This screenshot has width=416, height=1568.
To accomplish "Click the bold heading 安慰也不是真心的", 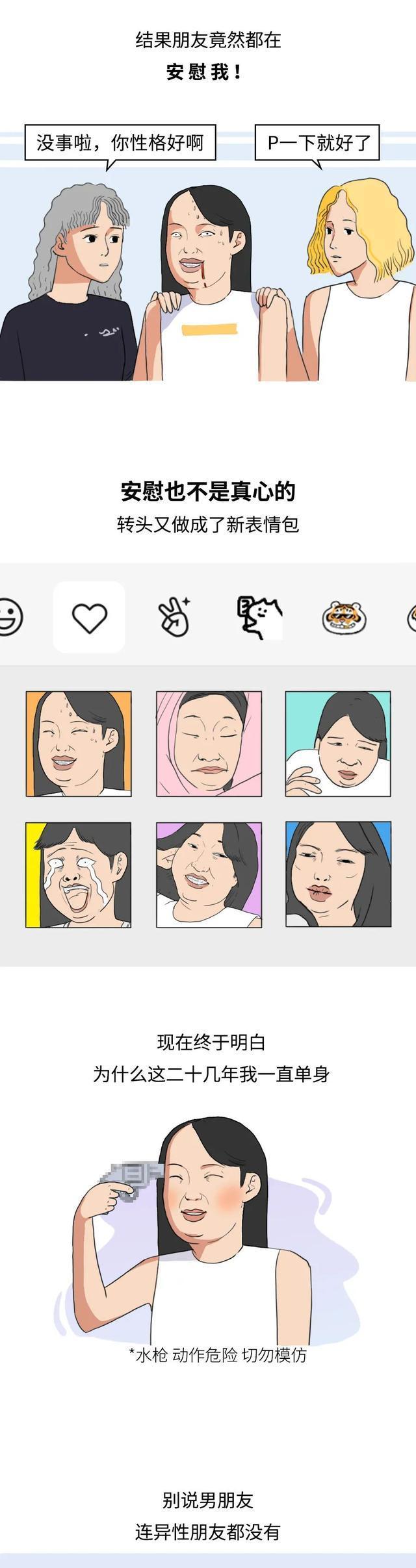I will 208,491.
